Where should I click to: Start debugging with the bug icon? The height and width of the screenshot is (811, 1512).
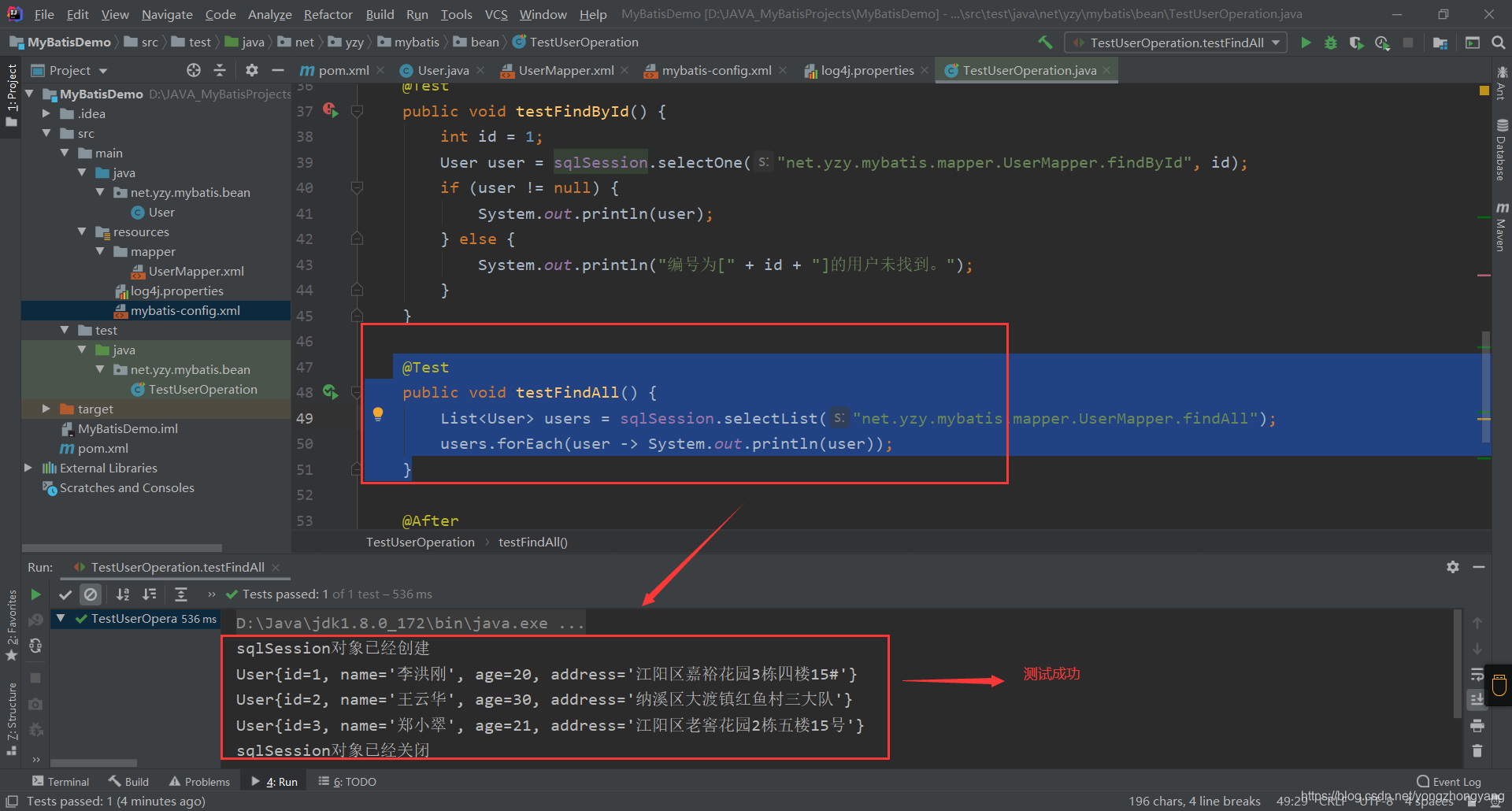click(x=1331, y=43)
